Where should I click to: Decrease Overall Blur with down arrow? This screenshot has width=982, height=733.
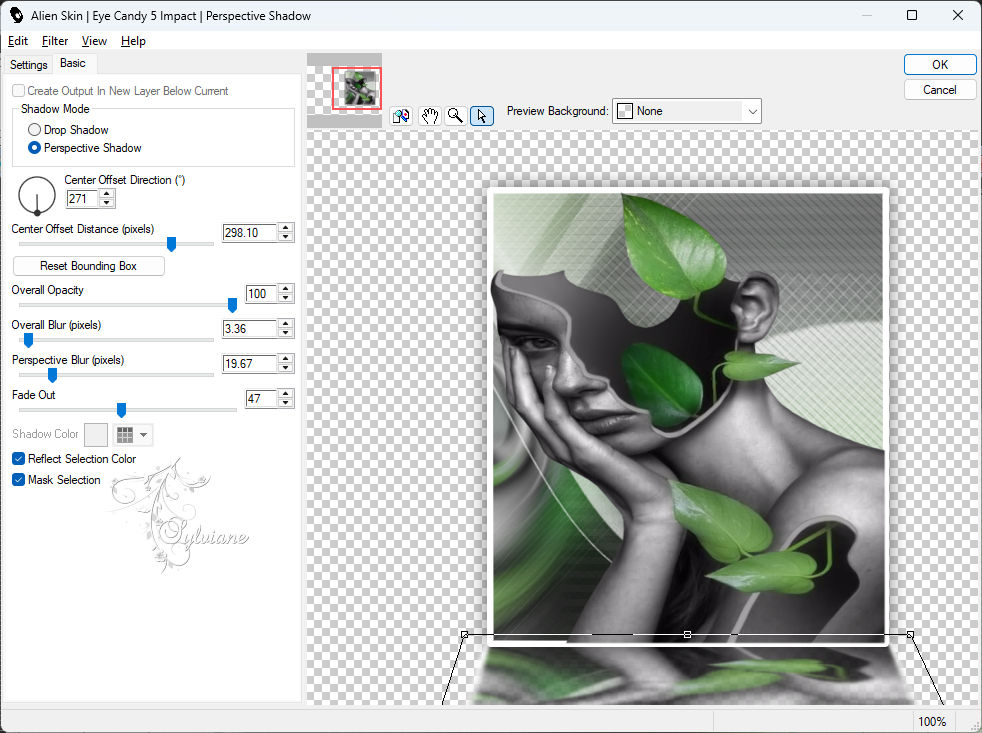point(286,333)
